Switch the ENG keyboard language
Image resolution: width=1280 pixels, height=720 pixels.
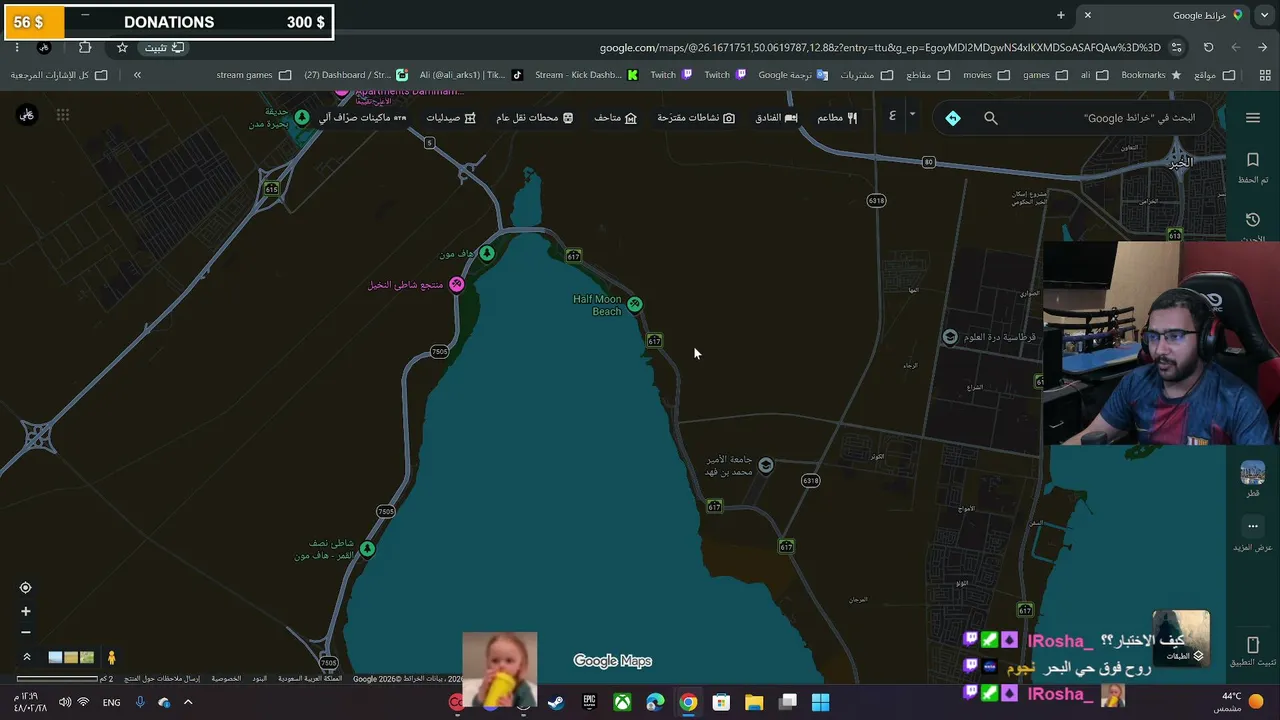(111, 702)
